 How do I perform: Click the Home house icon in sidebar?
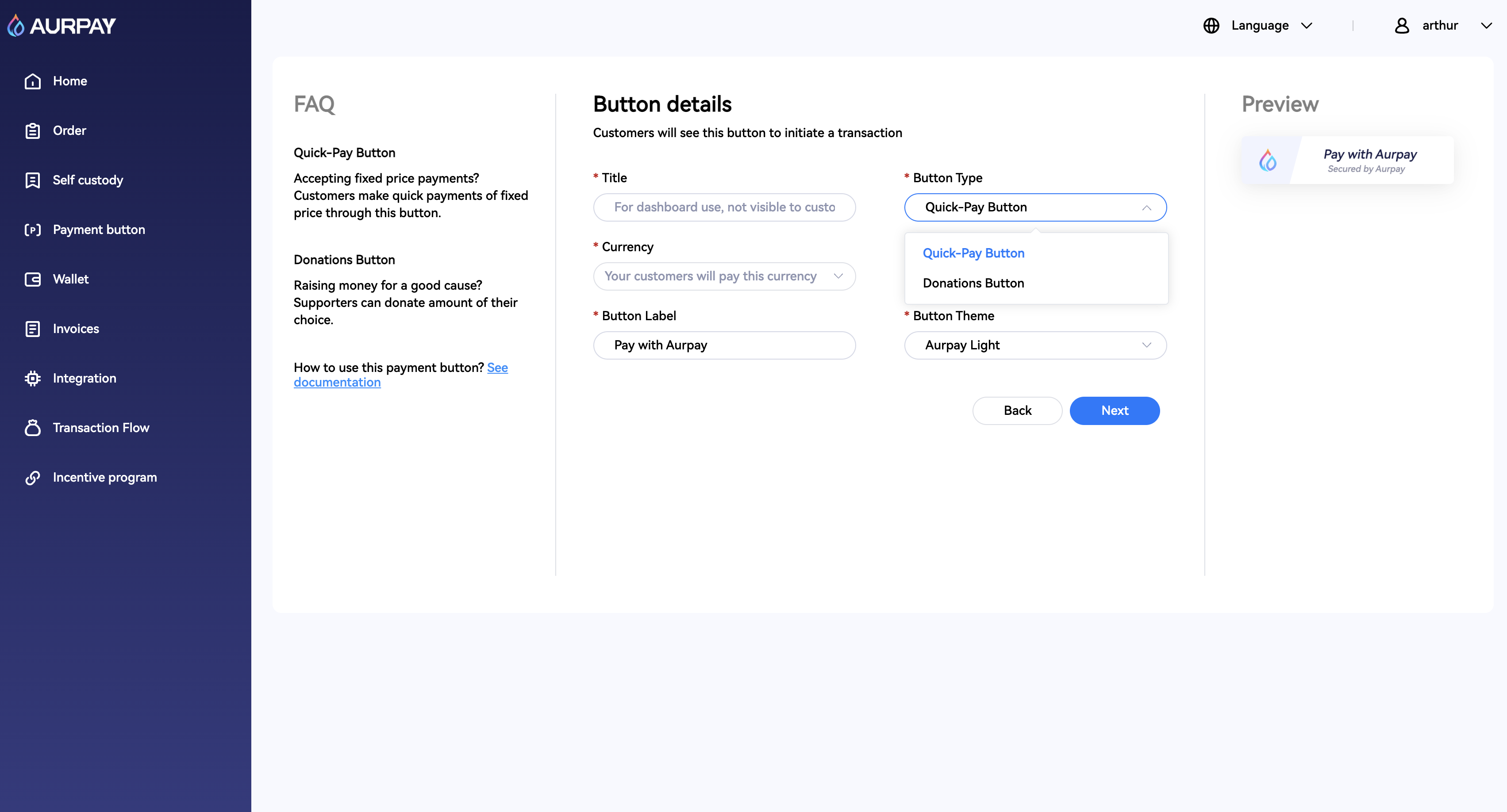[33, 81]
